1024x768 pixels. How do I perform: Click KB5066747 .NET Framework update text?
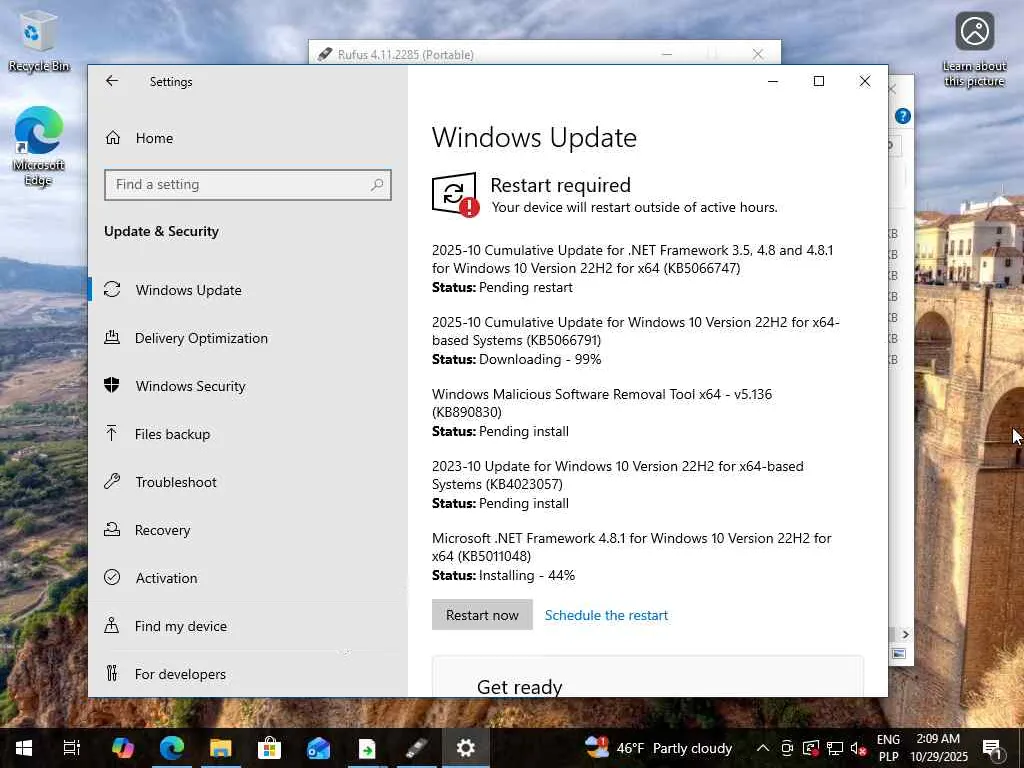pyautogui.click(x=632, y=259)
